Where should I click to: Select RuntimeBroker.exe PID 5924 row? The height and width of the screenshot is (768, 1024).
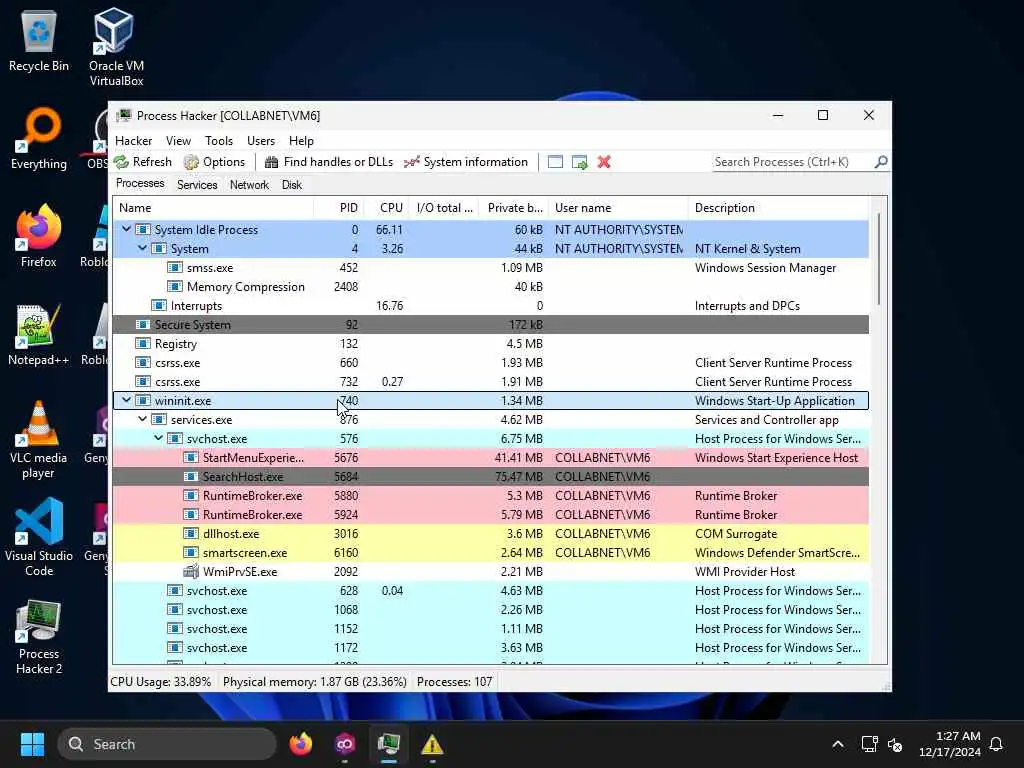click(491, 515)
